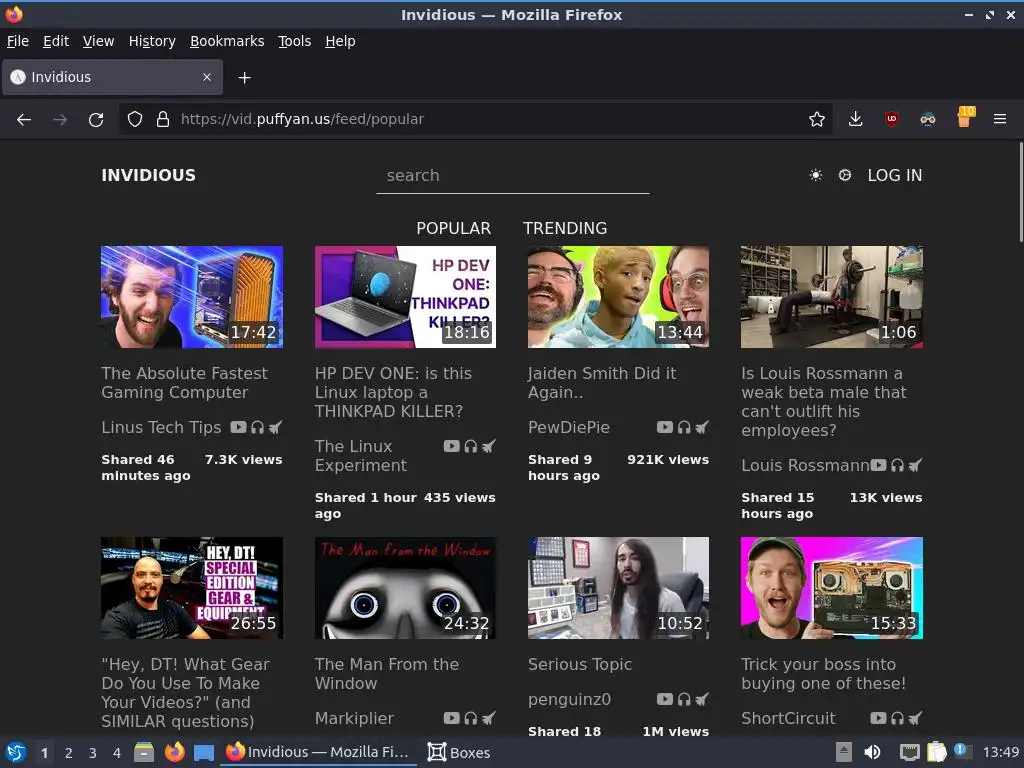Open the Bookmarks menu
The width and height of the screenshot is (1024, 768).
(227, 41)
